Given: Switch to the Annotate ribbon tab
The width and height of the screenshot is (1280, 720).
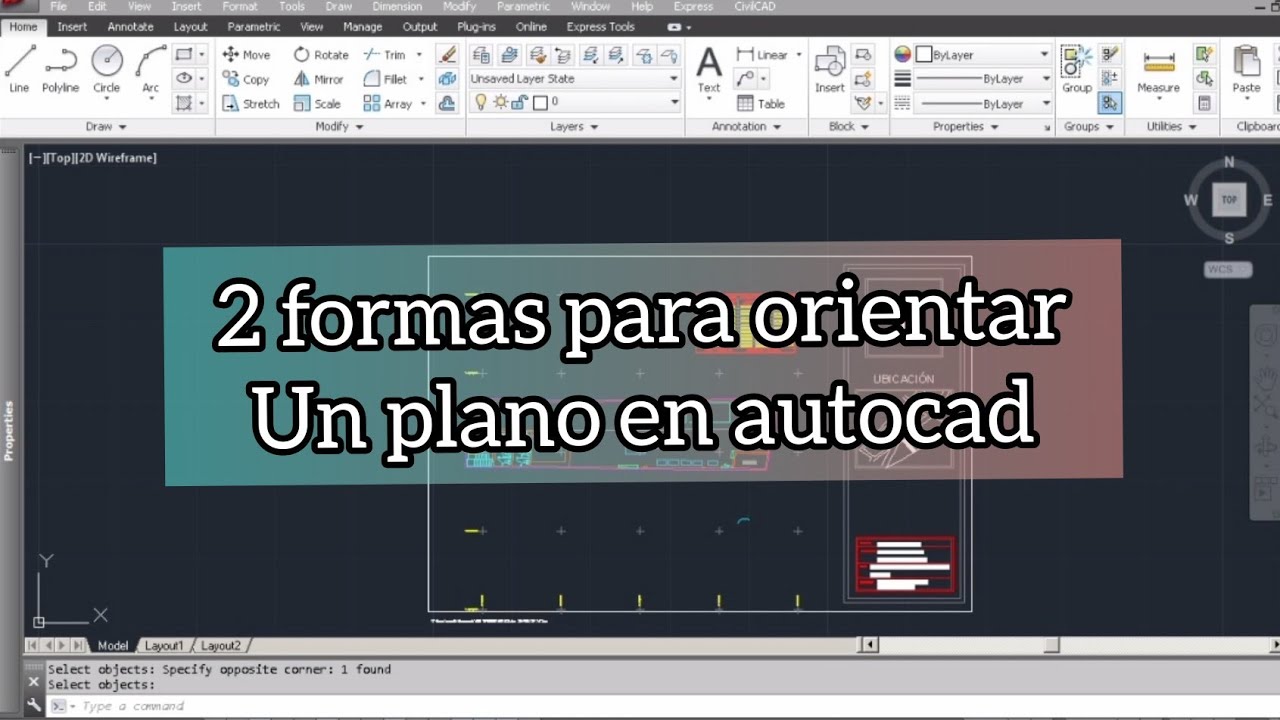Looking at the screenshot, I should 131,27.
